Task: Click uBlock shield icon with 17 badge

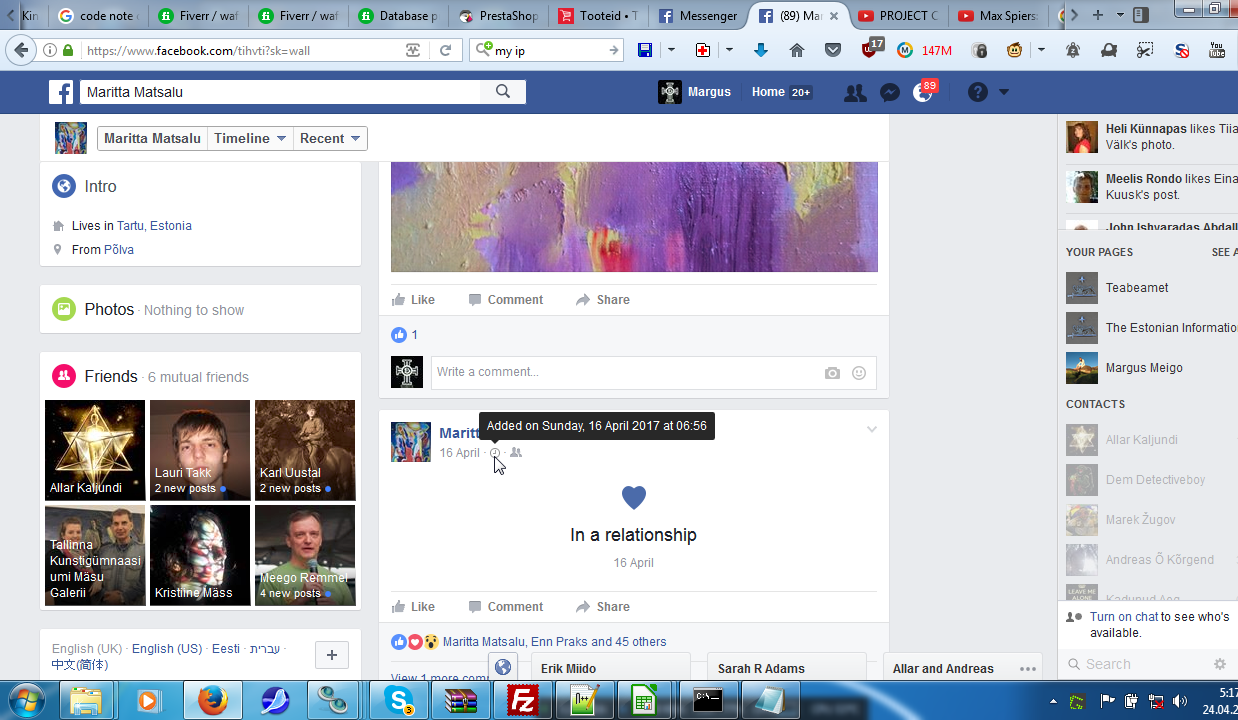Action: pos(871,48)
